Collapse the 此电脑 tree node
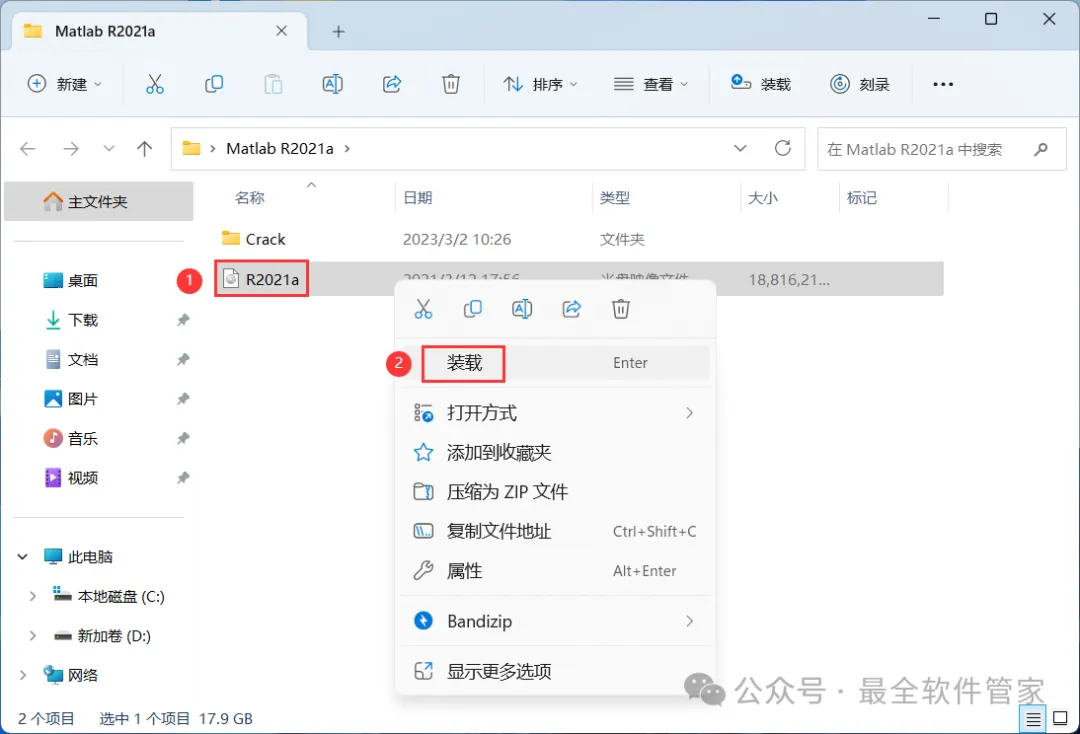The width and height of the screenshot is (1080, 734). point(23,556)
